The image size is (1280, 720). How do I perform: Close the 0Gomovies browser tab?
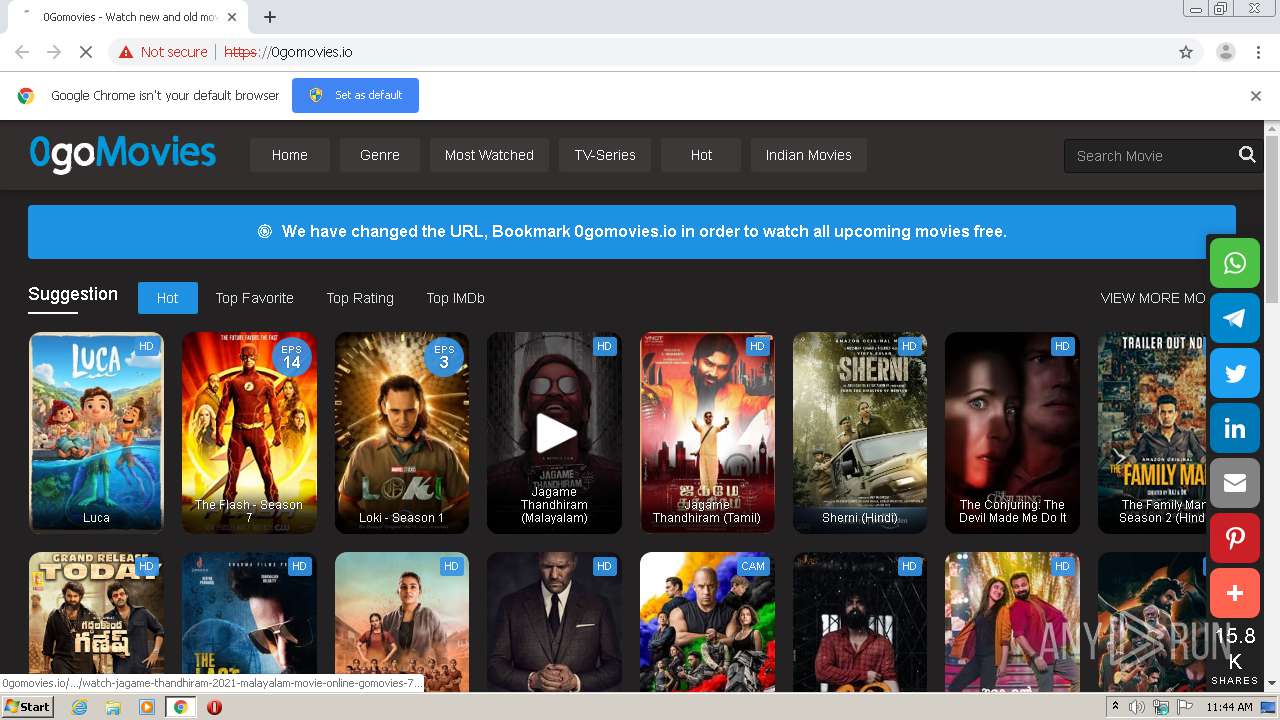[x=233, y=17]
